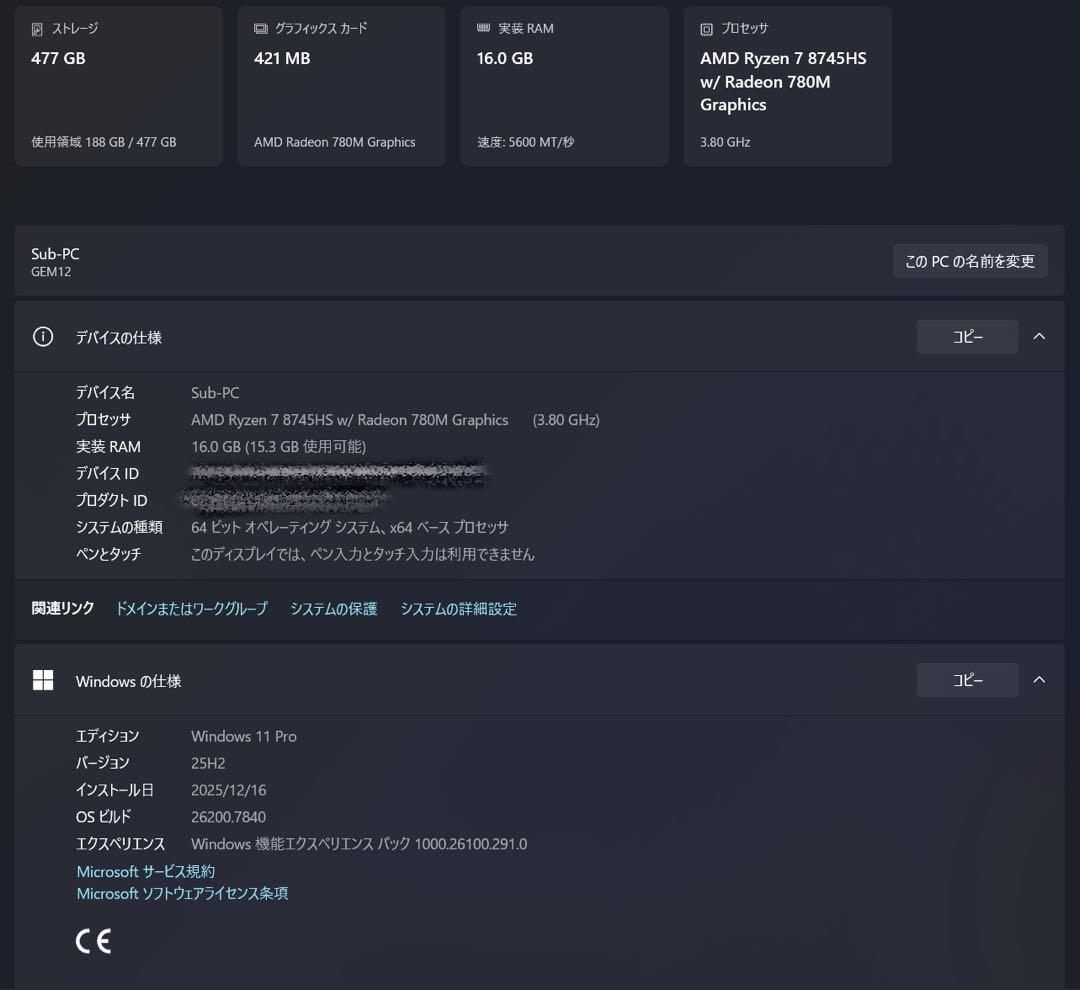Open the 実装 RAM 16.0 GB card
The width and height of the screenshot is (1080, 990).
click(565, 86)
